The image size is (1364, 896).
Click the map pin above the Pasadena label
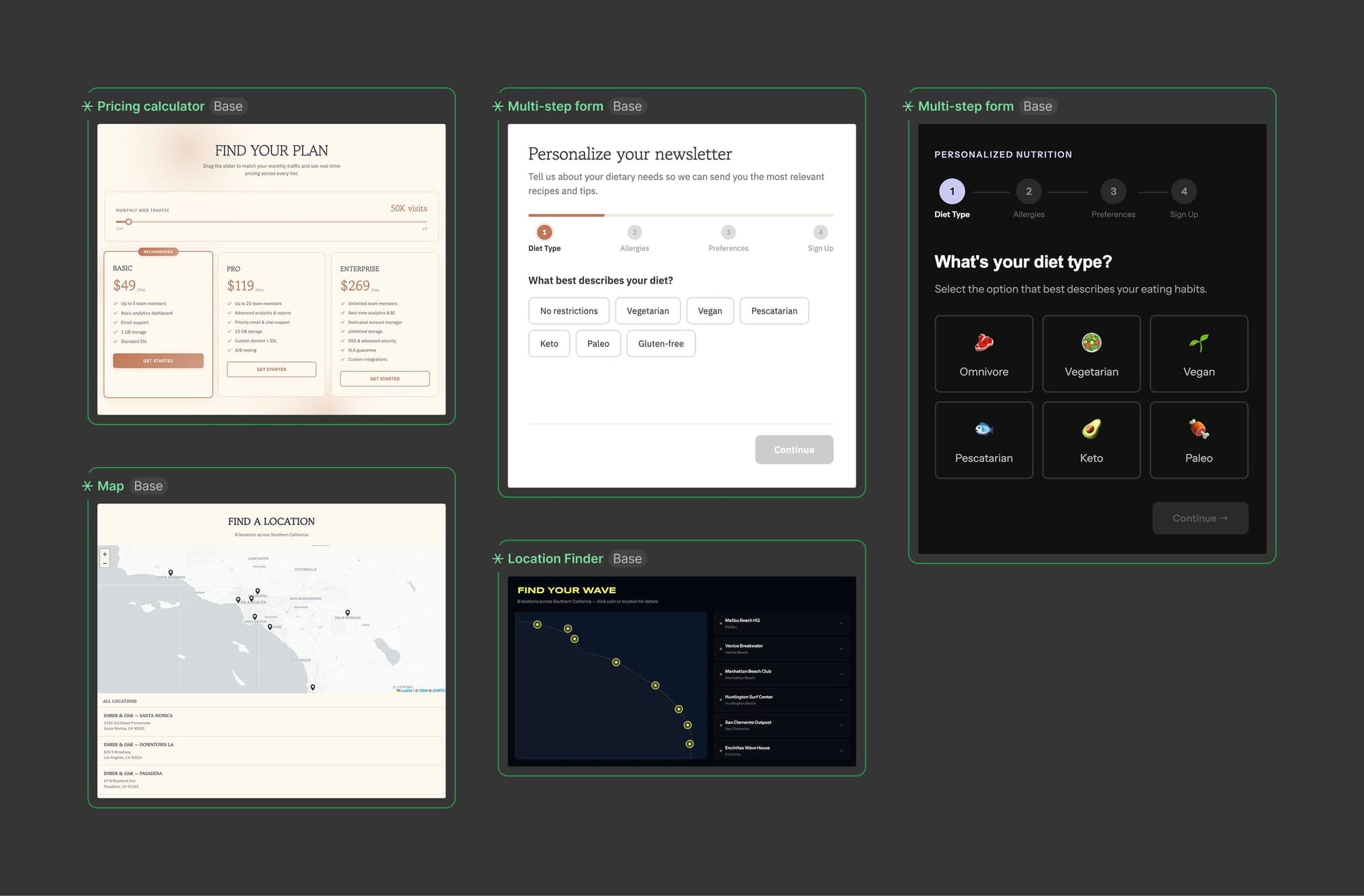(x=258, y=591)
